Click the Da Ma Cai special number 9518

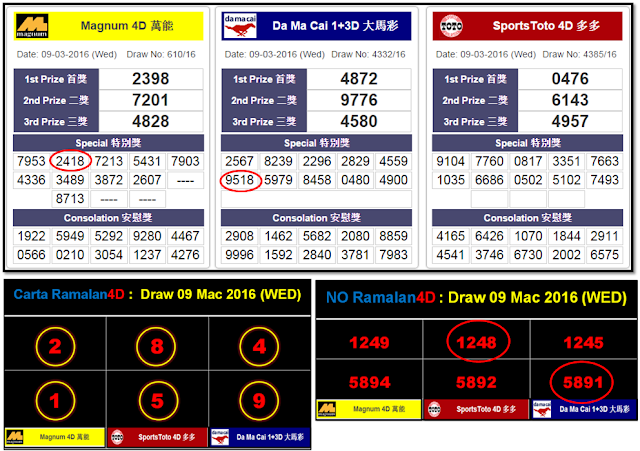click(x=240, y=180)
